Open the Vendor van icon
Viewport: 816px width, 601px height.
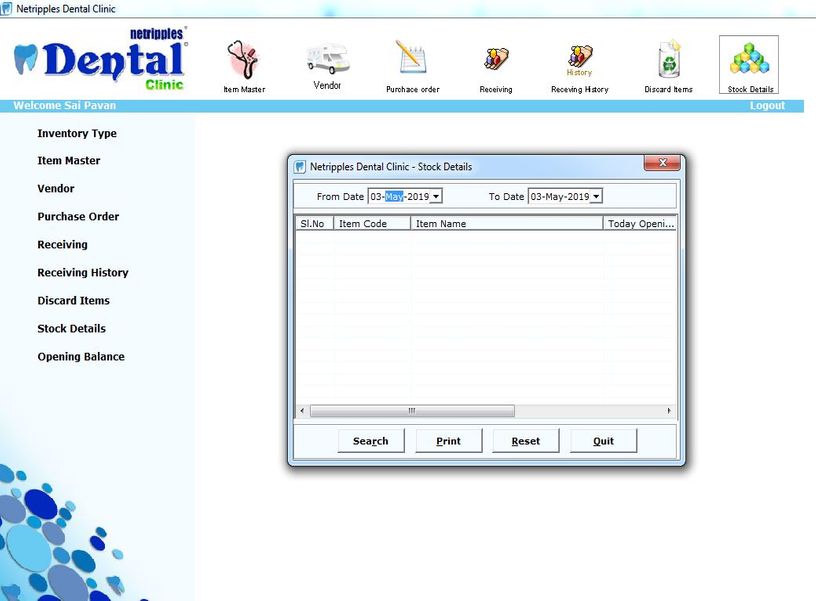coord(327,66)
